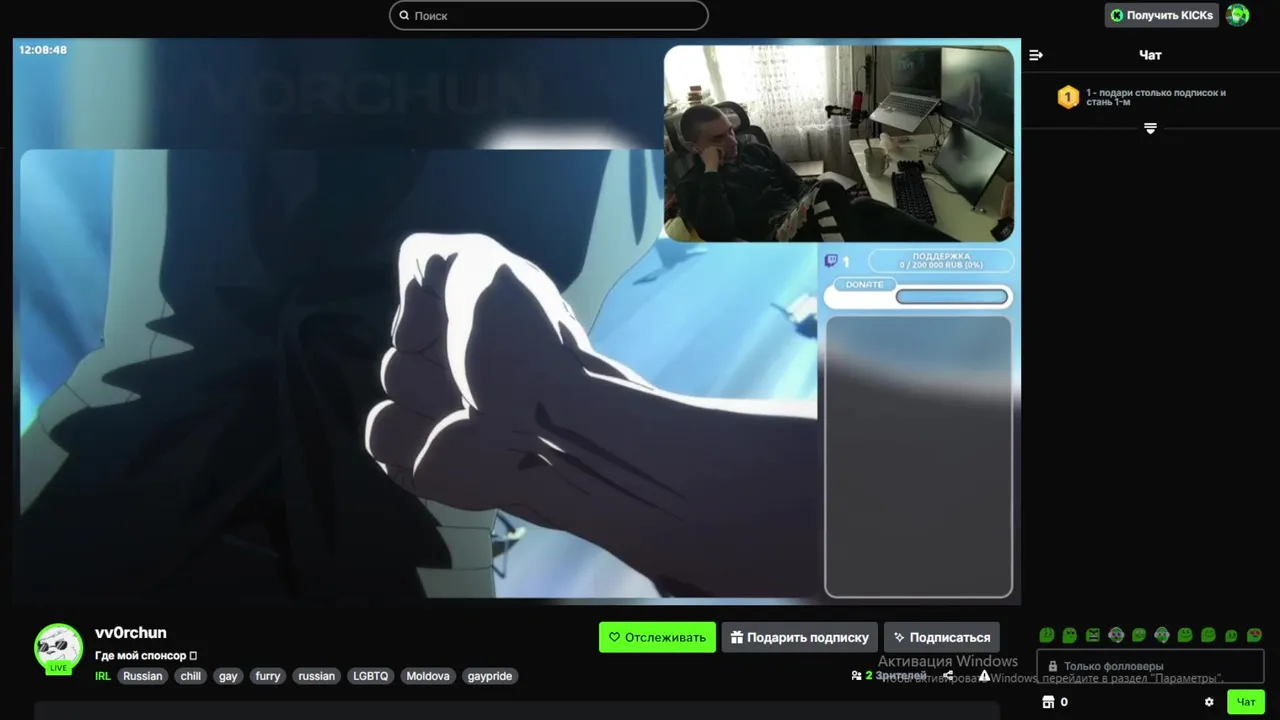Open the chat settings gear
The image size is (1280, 720).
(x=1209, y=702)
